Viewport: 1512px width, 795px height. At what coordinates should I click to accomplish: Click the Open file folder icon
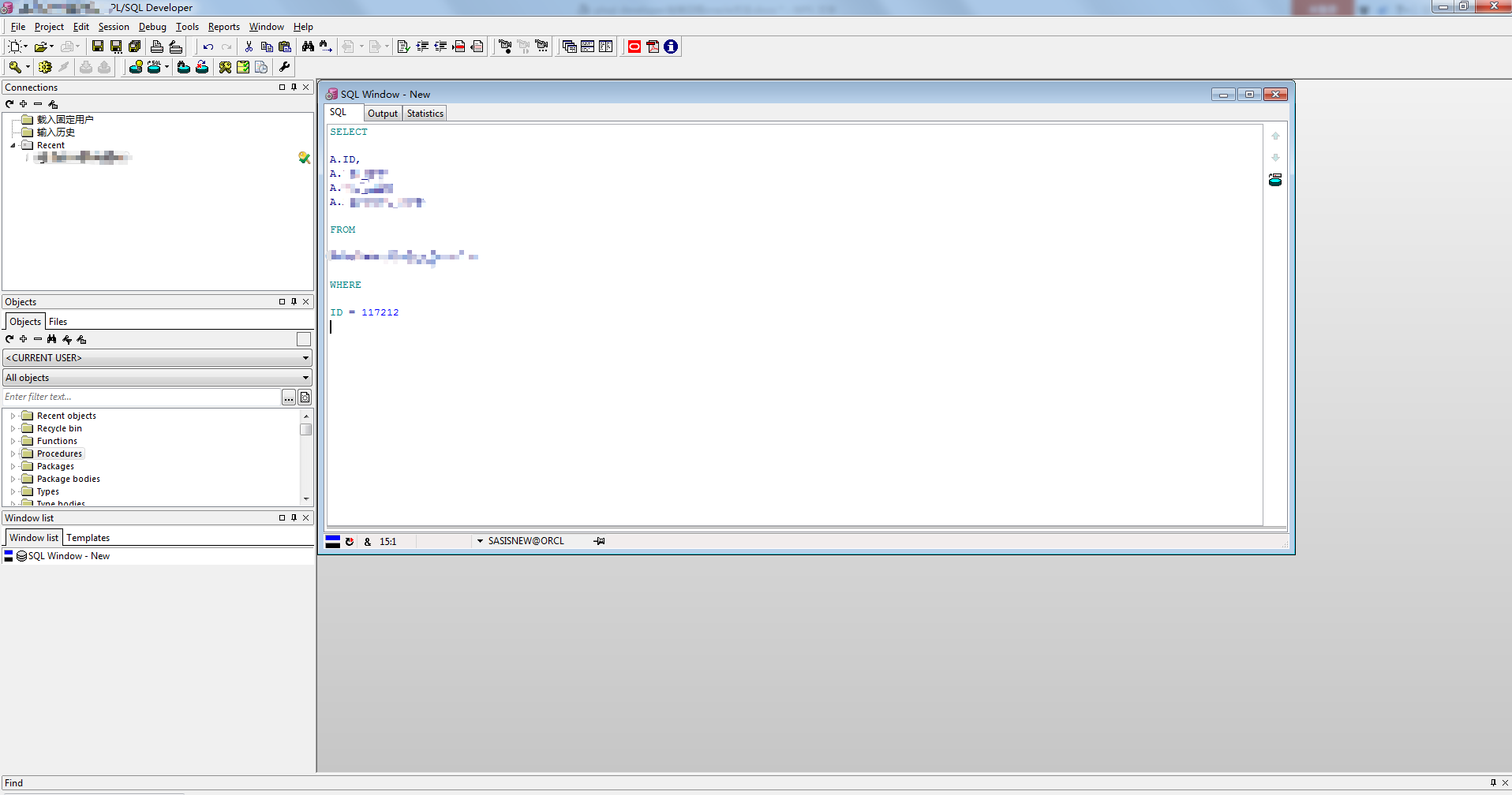click(40, 47)
